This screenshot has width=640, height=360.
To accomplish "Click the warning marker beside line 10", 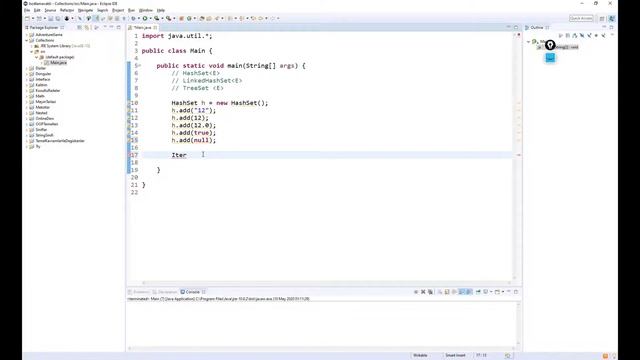I will 129,103.
